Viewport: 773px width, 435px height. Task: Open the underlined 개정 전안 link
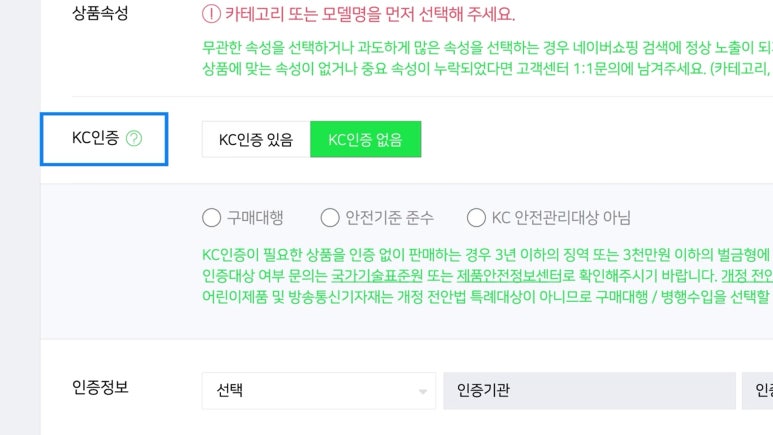coord(746,275)
